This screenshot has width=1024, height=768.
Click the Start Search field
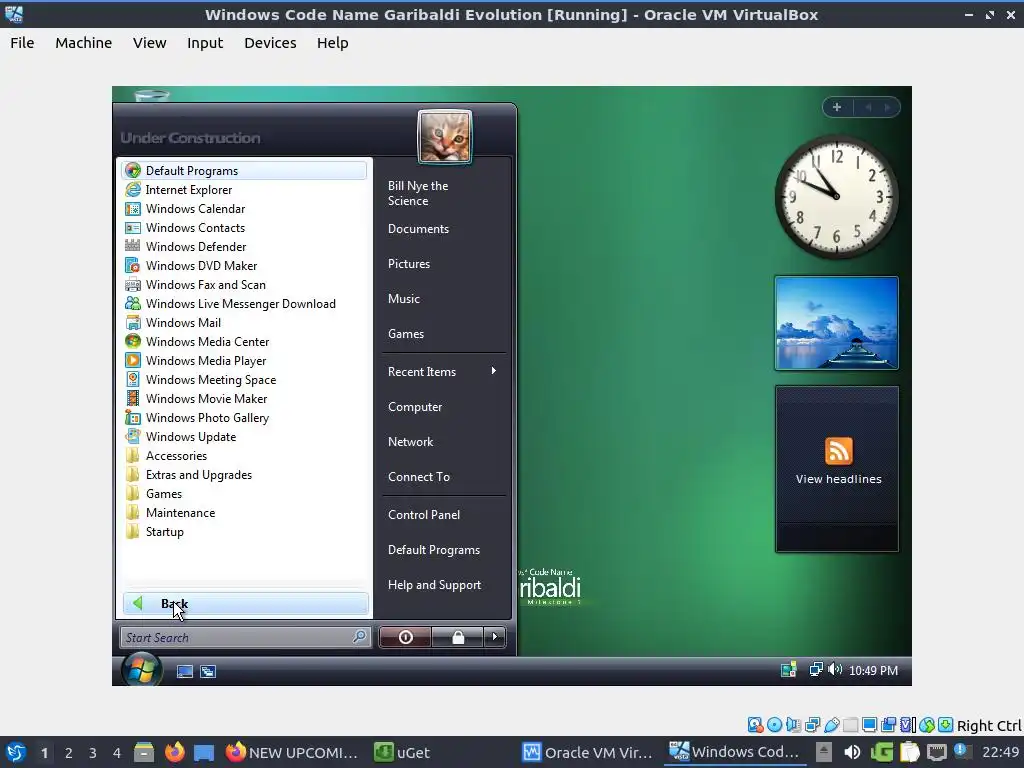coord(246,637)
